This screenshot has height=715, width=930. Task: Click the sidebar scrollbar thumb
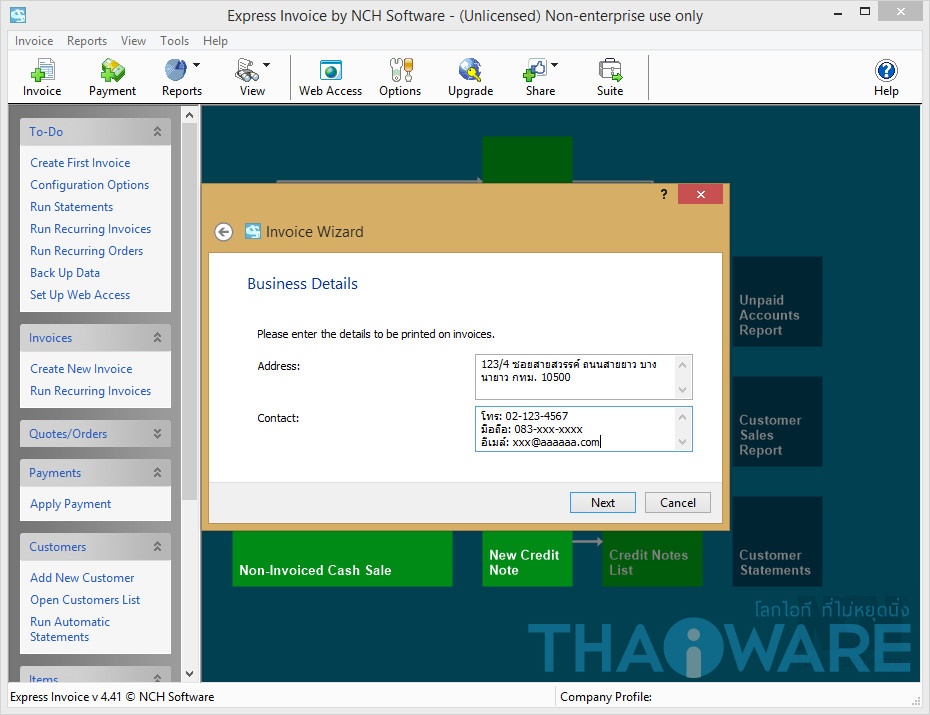coord(189,311)
